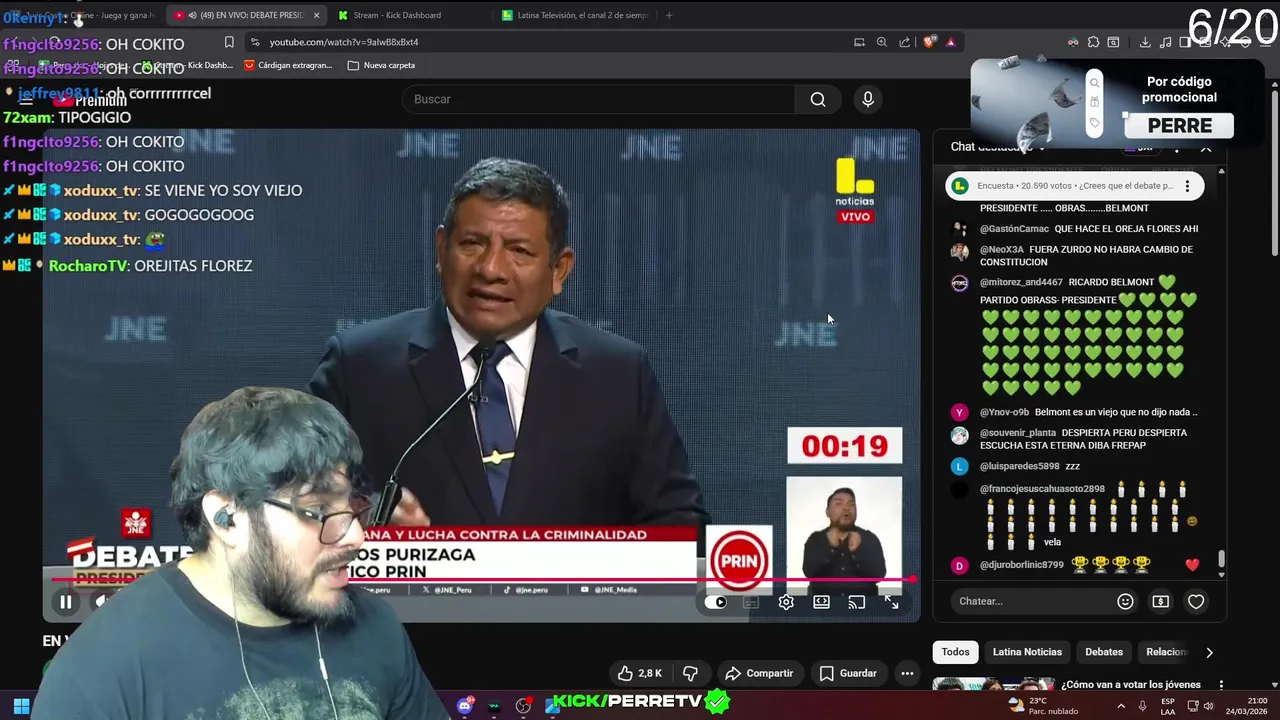1280x720 pixels.
Task: Open the poll options menu
Action: [x=1187, y=186]
